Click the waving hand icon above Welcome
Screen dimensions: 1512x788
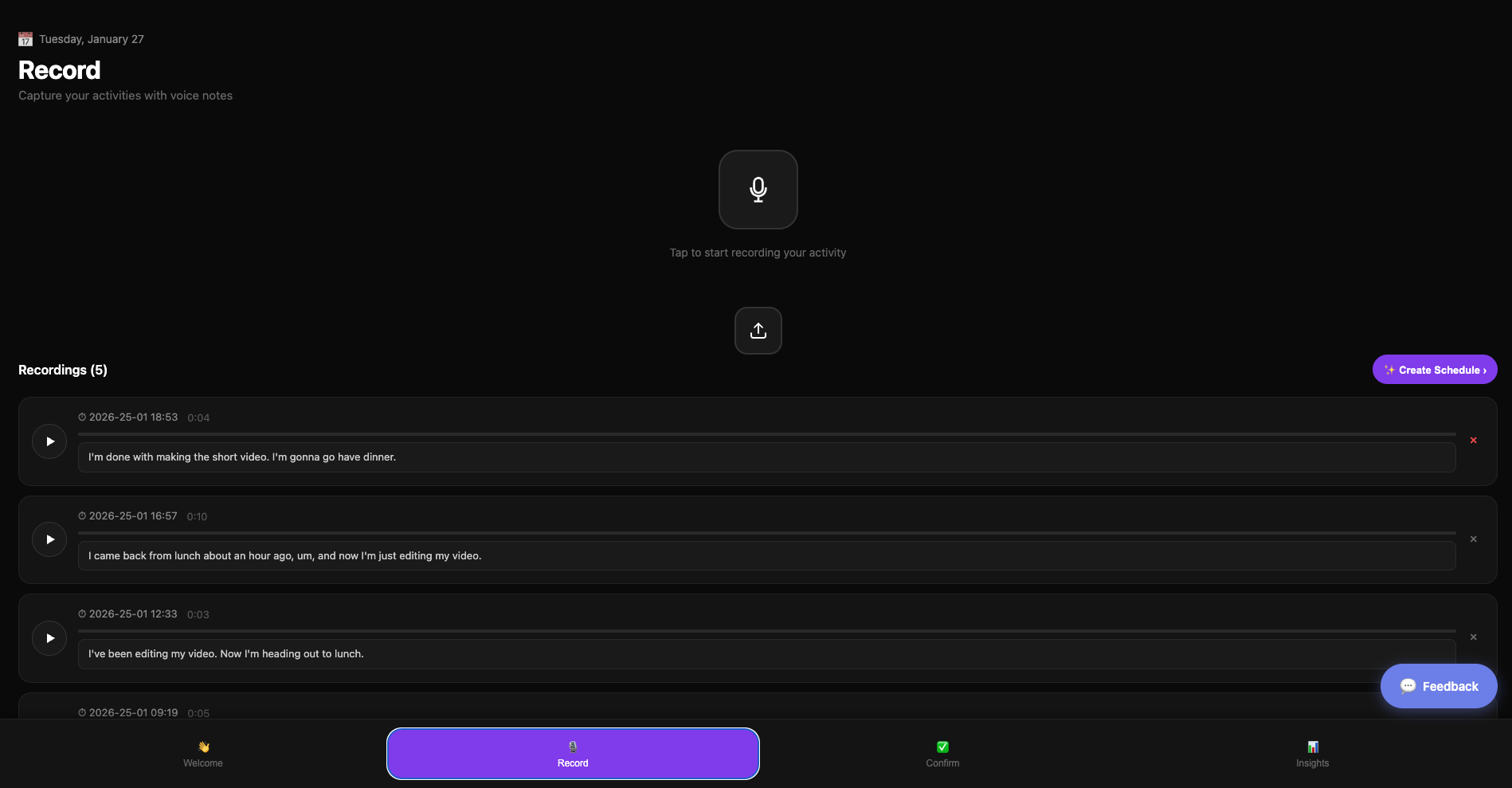pos(203,747)
